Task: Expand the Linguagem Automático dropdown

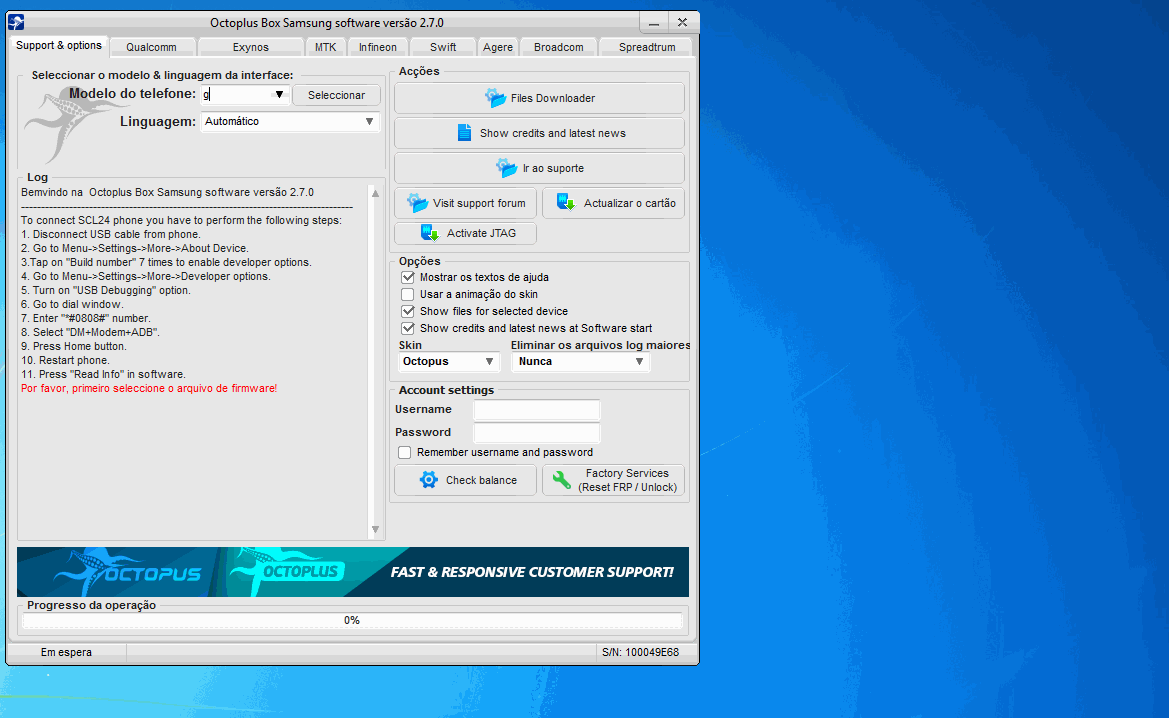Action: click(369, 122)
